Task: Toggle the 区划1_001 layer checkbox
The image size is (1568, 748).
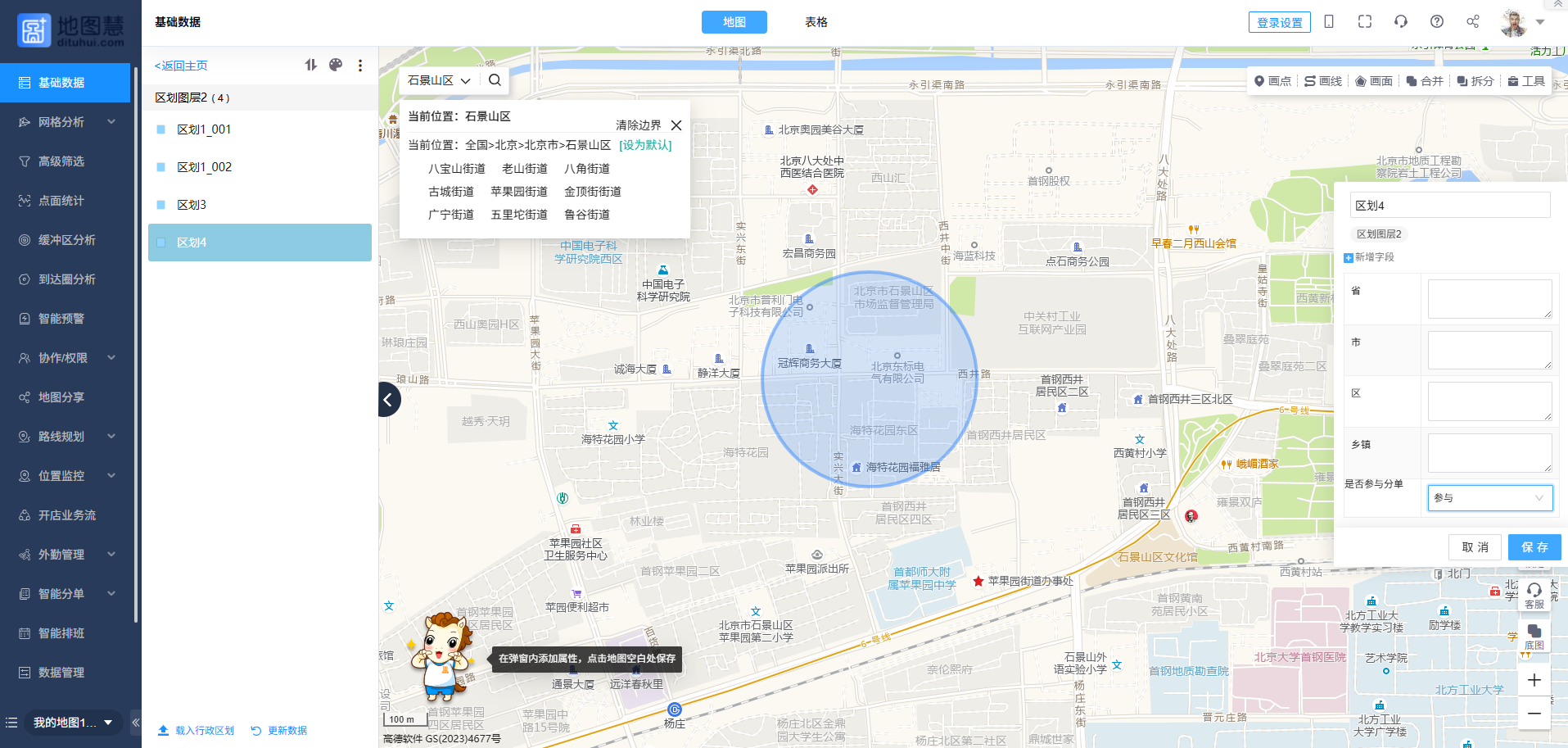Action: [x=161, y=129]
